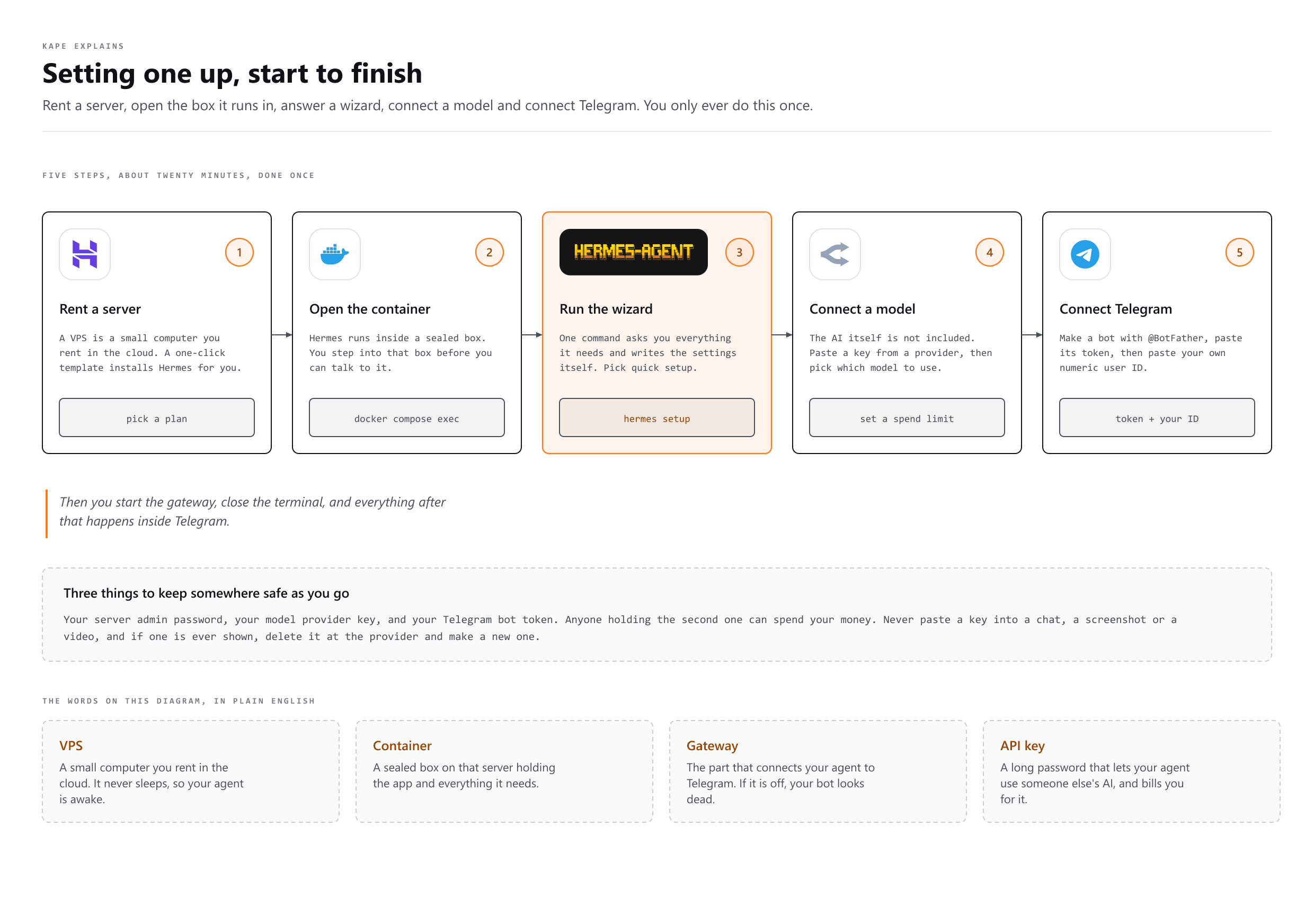Image resolution: width=1314 pixels, height=924 pixels.
Task: Click the "Three things to keep somewhere safe" note
Action: 657,615
